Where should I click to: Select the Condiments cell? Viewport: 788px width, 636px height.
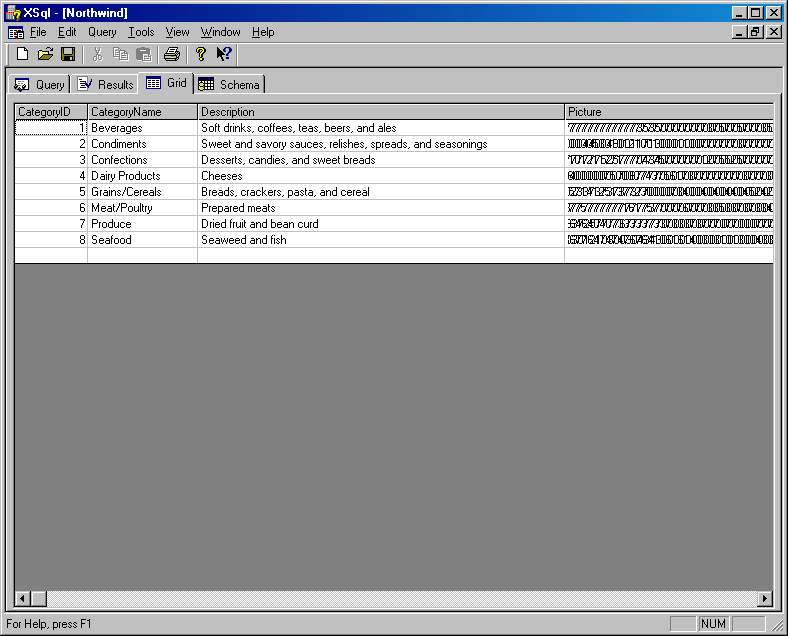[x=143, y=144]
